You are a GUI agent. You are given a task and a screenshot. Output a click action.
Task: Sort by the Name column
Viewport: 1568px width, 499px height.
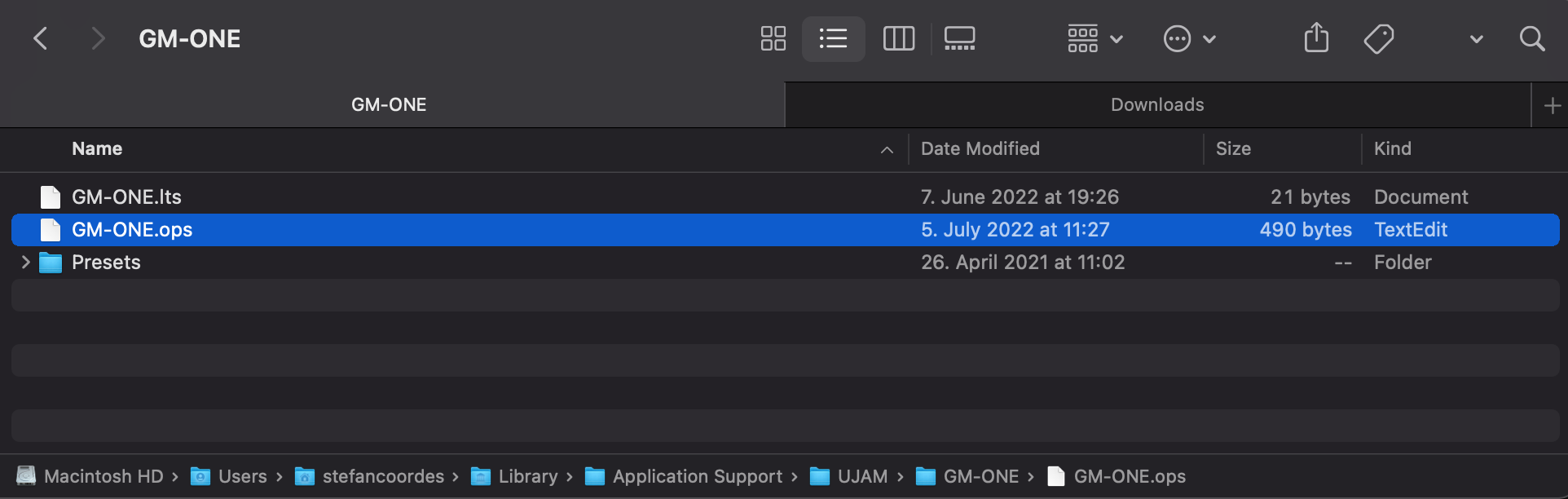pyautogui.click(x=97, y=148)
